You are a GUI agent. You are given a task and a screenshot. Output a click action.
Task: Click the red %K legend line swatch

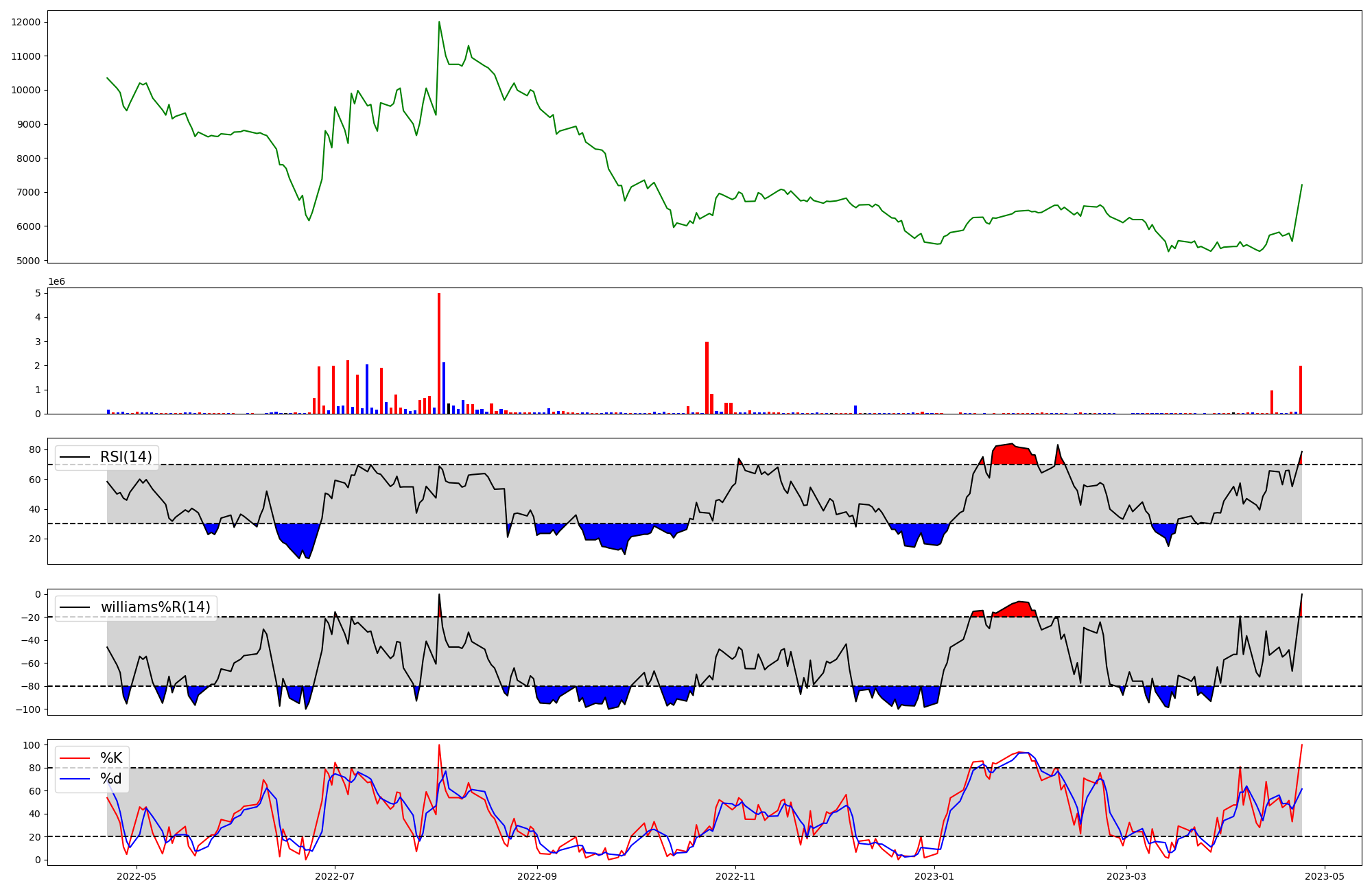pyautogui.click(x=75, y=758)
